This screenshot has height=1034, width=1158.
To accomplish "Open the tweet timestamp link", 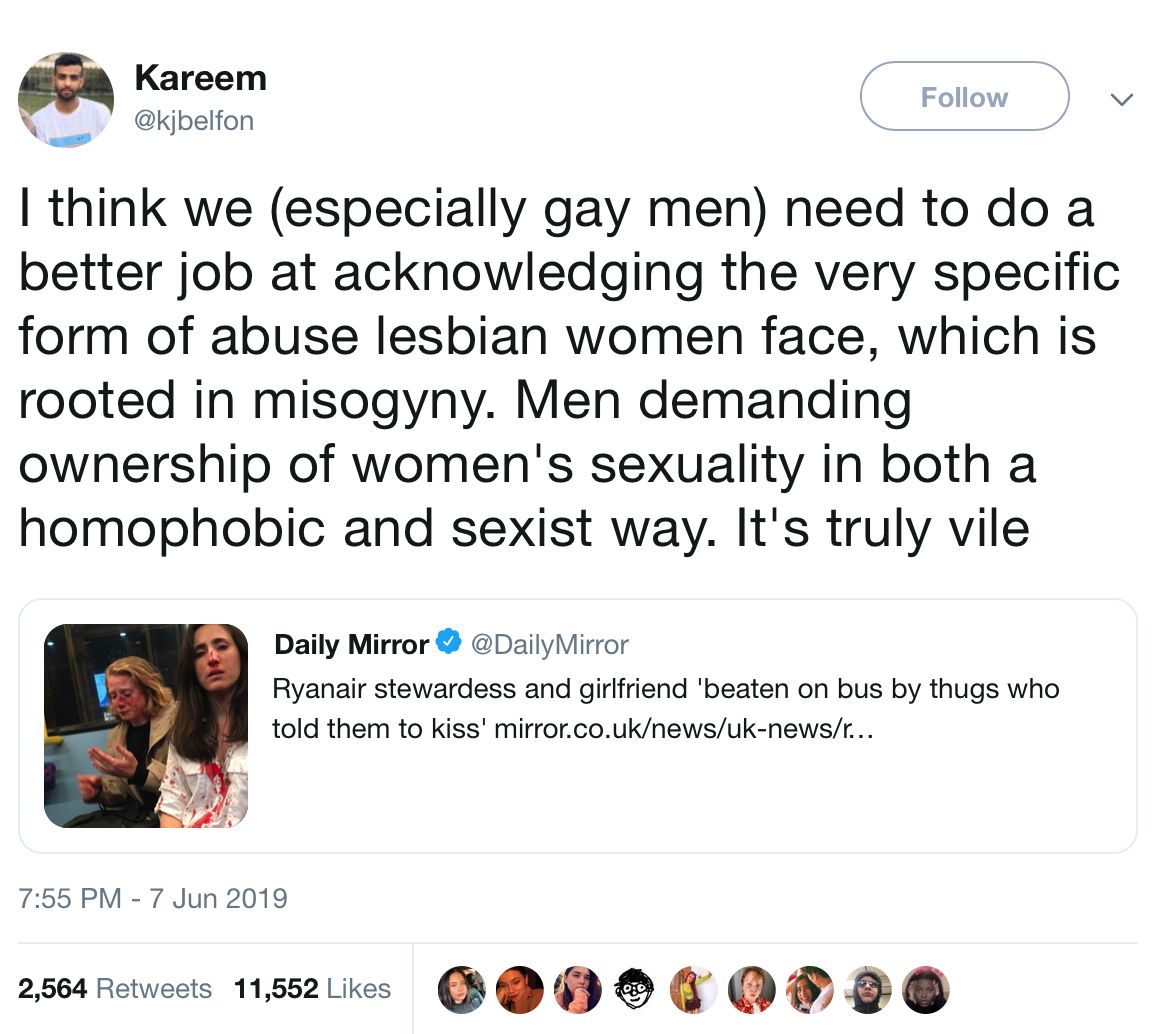I will [152, 899].
